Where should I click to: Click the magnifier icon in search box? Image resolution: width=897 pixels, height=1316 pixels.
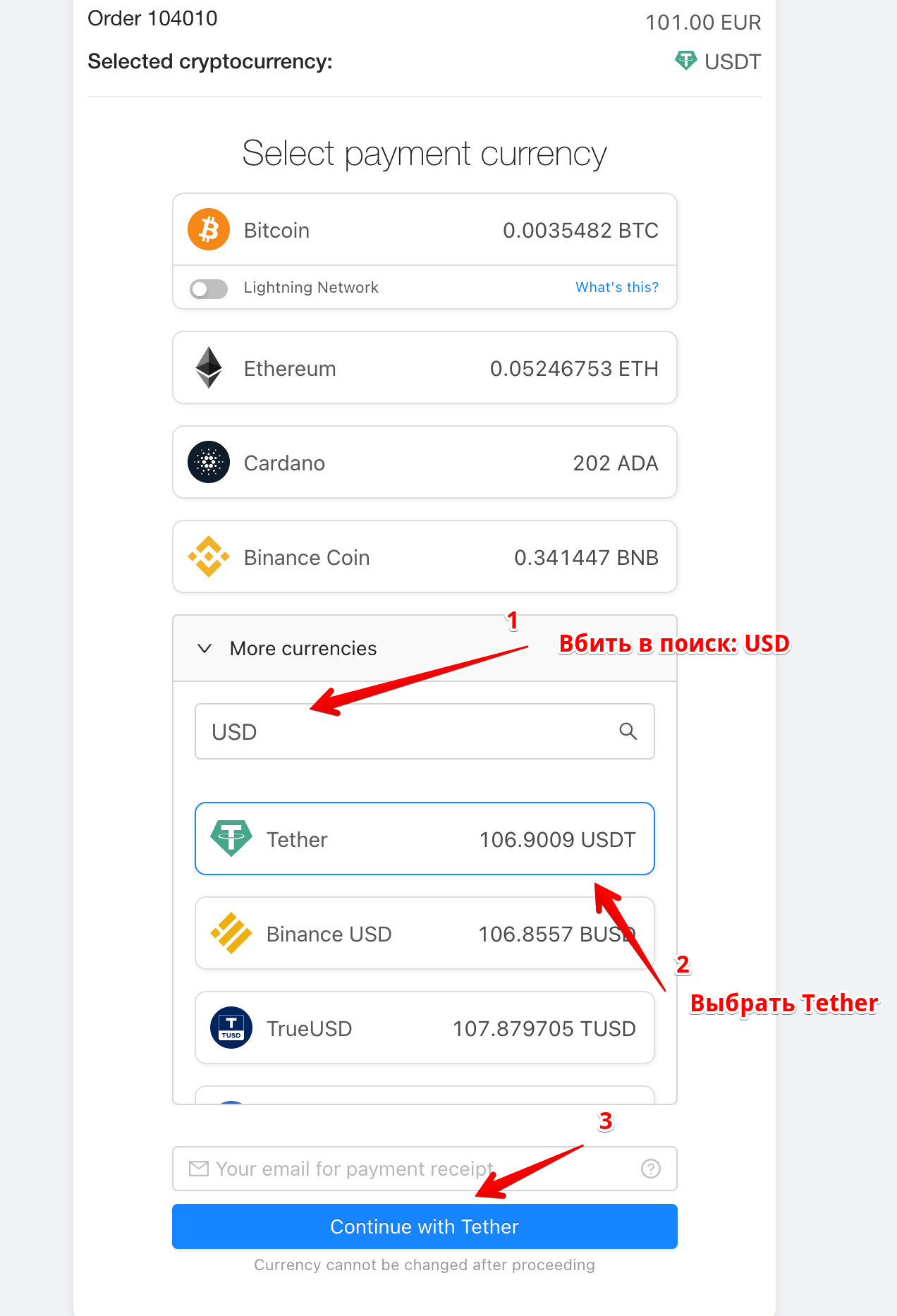(x=628, y=731)
